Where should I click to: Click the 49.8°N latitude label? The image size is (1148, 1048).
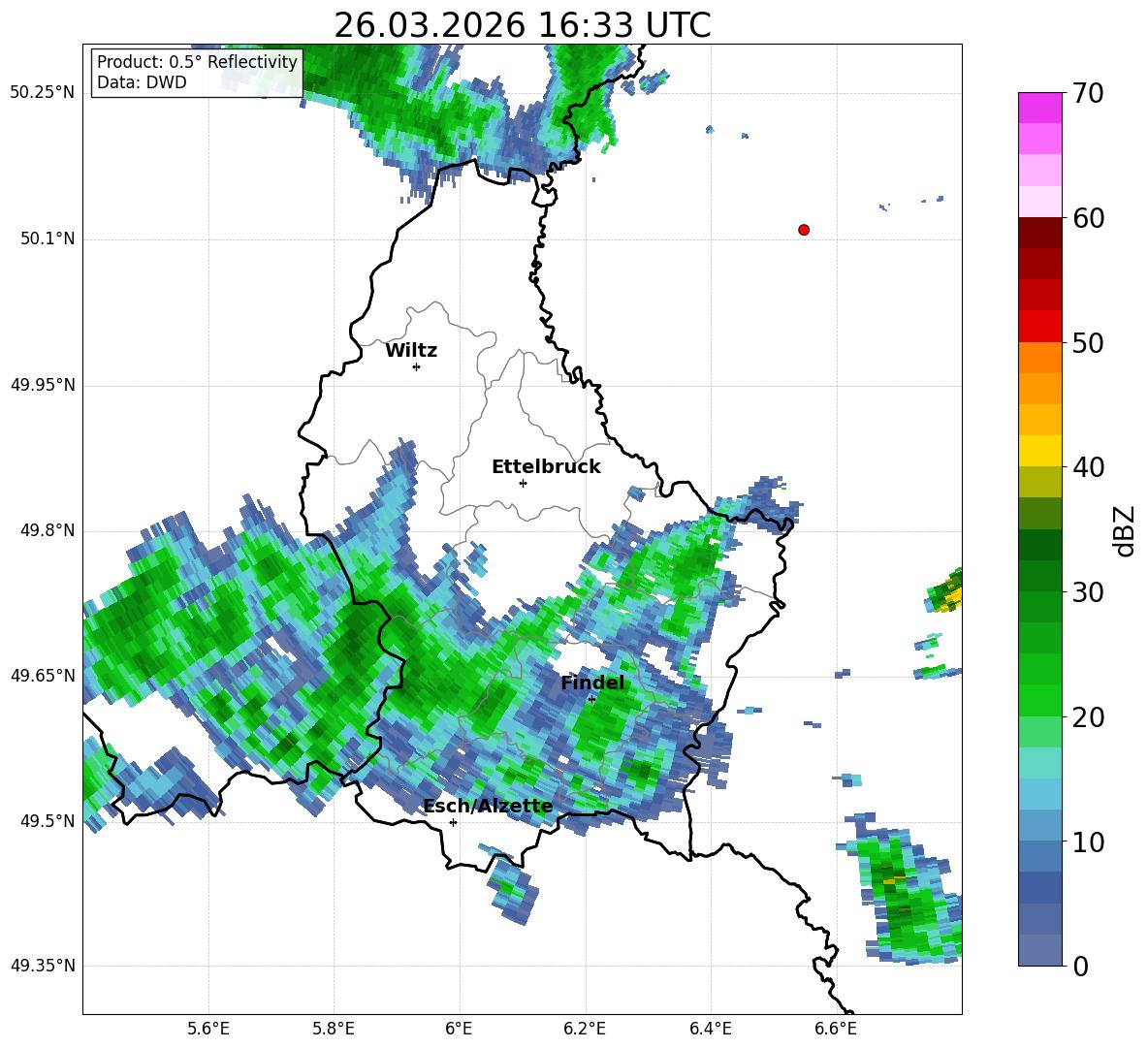48,530
